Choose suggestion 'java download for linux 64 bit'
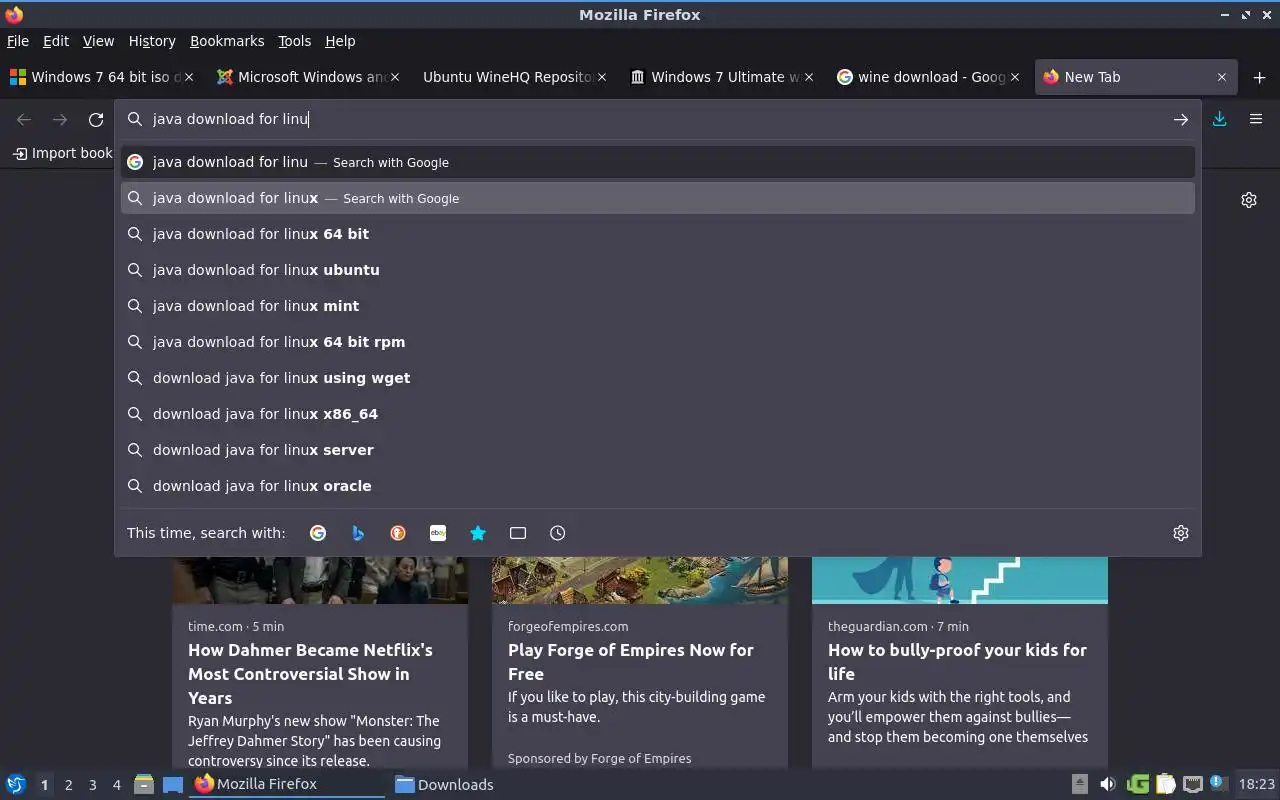Image resolution: width=1280 pixels, height=800 pixels. [658, 234]
